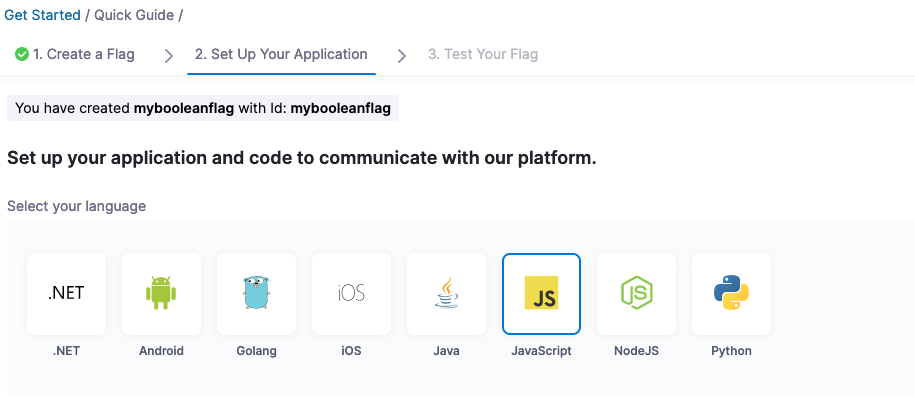Click the Set up your application heading
The height and width of the screenshot is (400, 915).
301,158
